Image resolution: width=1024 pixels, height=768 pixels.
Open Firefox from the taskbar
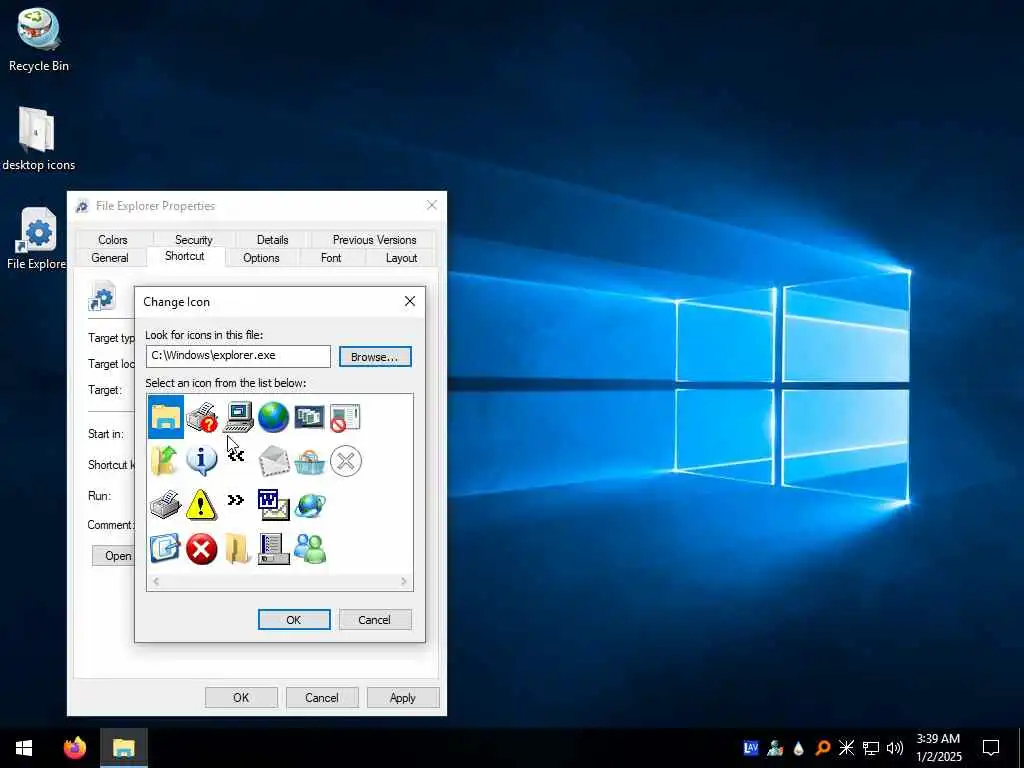tap(75, 748)
